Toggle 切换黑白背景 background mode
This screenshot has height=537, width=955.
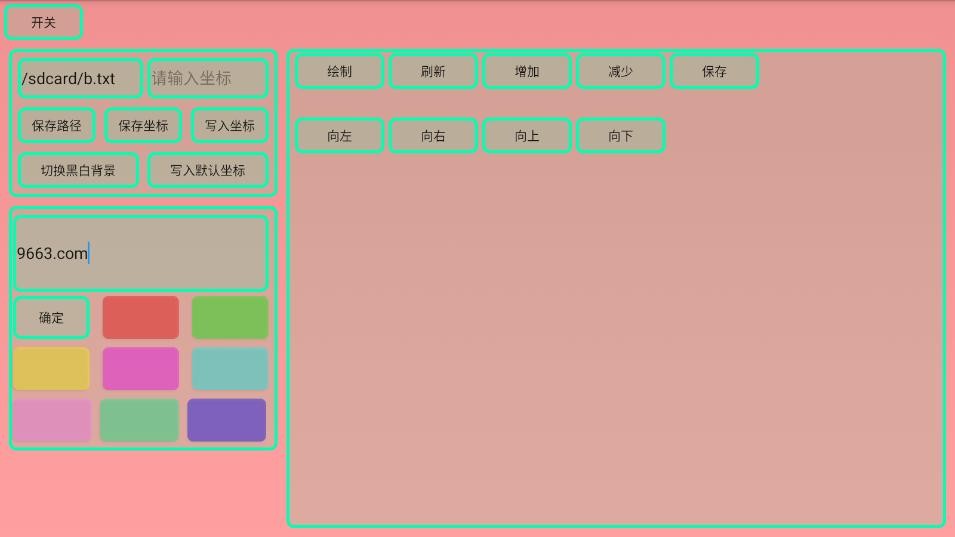pos(78,170)
